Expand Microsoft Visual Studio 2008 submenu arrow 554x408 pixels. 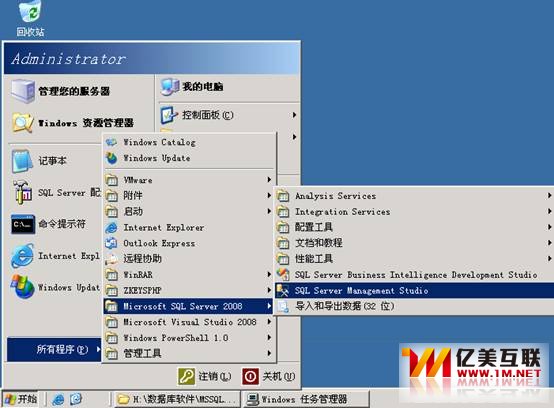269,322
